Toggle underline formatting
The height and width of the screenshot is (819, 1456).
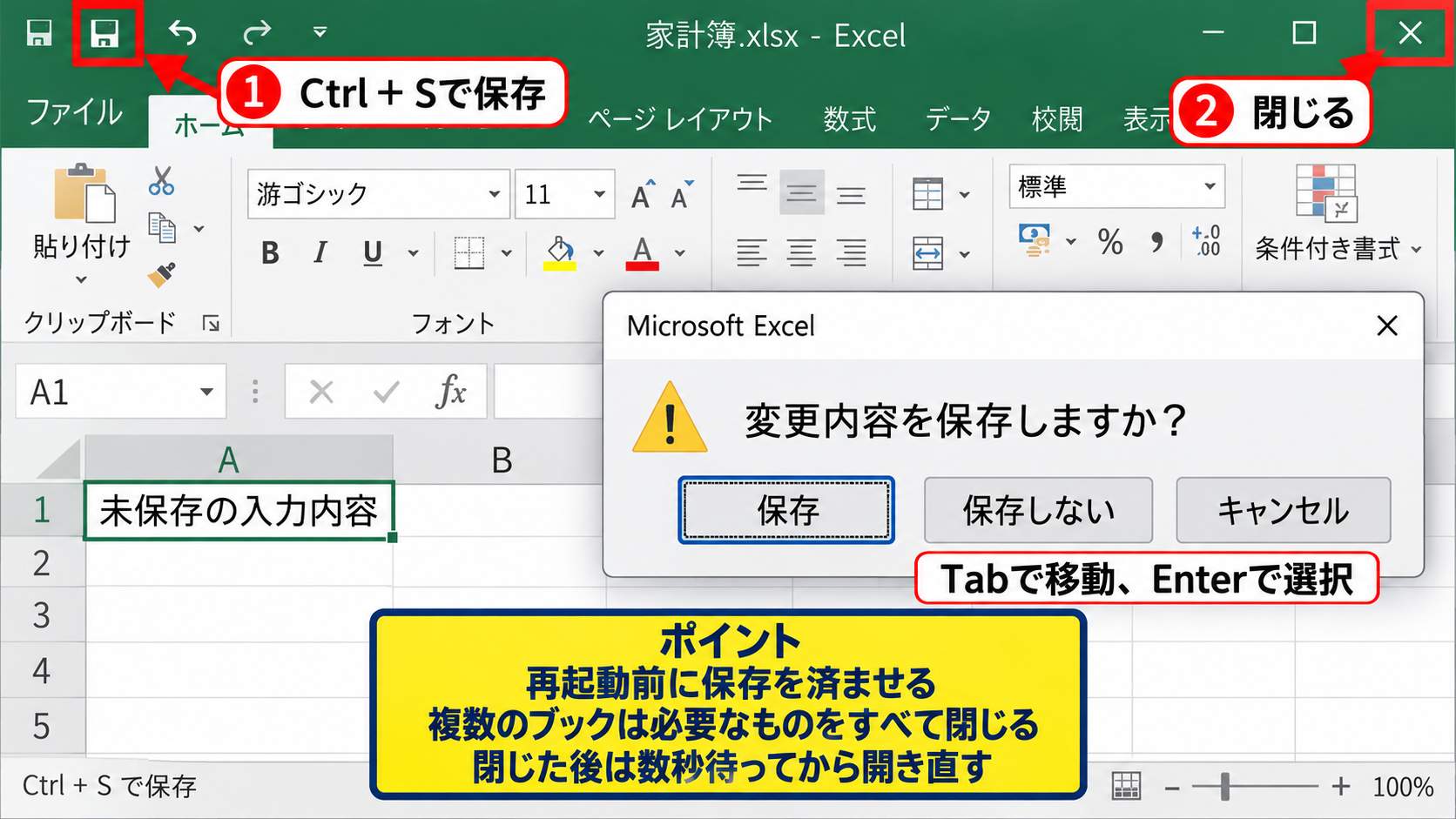[x=373, y=253]
